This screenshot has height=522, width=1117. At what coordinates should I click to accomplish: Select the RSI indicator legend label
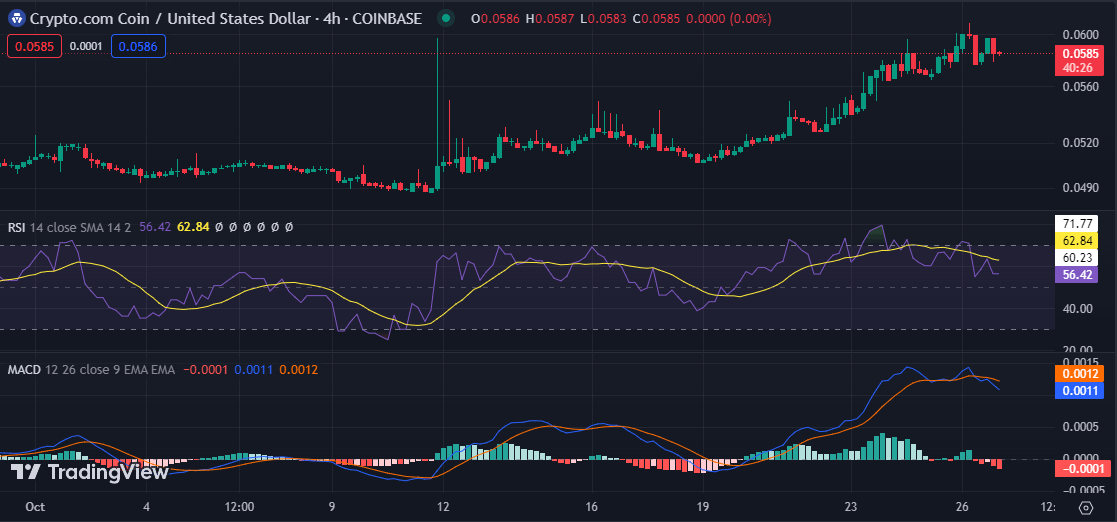pyautogui.click(x=17, y=227)
